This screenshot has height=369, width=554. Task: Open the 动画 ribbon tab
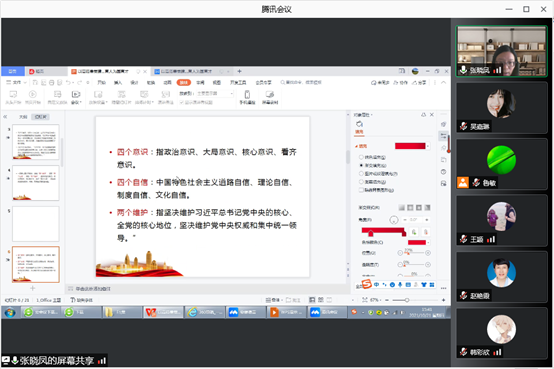[x=167, y=82]
